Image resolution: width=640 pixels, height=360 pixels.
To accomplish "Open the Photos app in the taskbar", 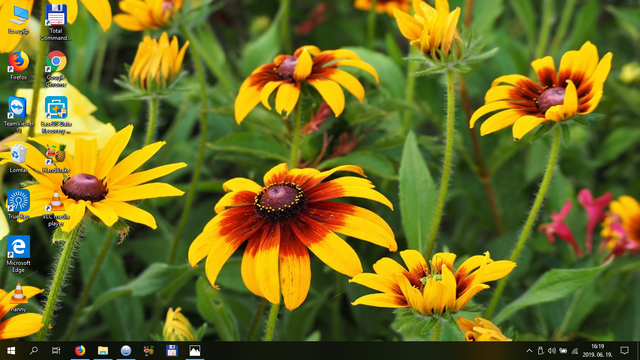I will (195, 351).
